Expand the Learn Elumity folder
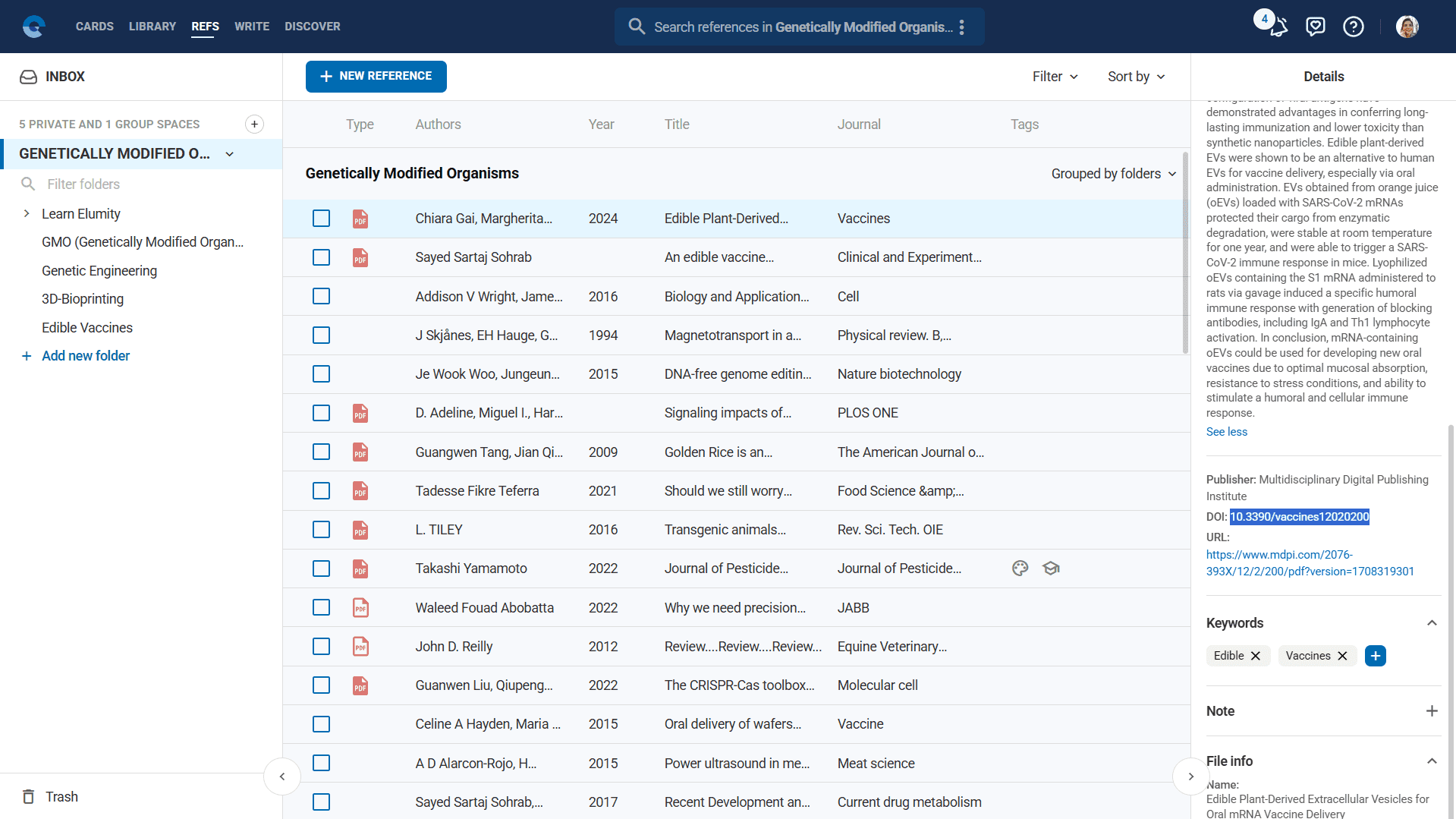This screenshot has height=819, width=1456. [27, 214]
